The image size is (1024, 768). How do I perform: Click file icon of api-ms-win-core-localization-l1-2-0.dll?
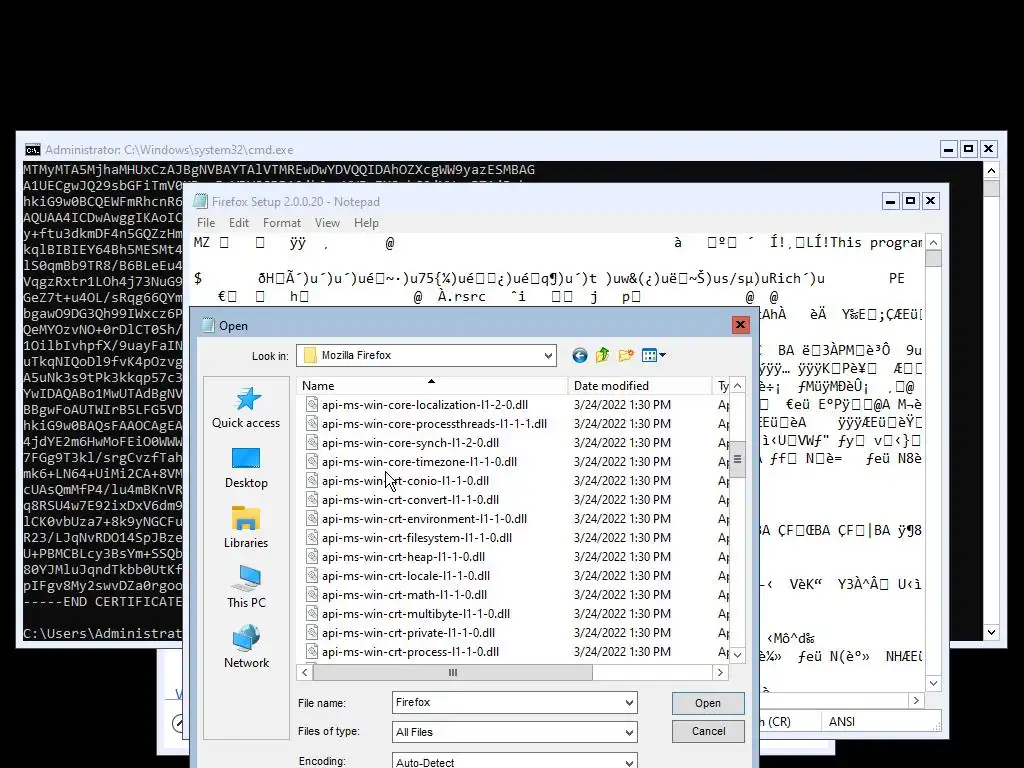click(312, 405)
